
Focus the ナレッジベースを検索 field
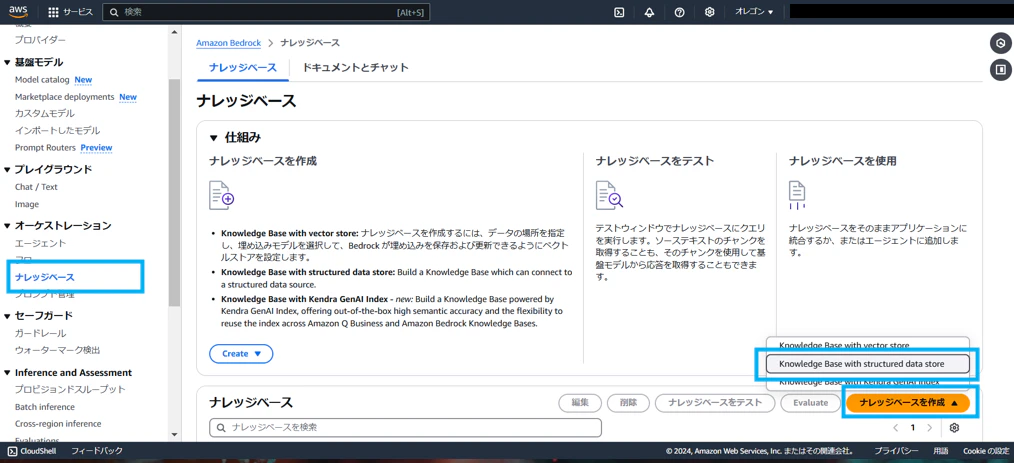(x=405, y=427)
